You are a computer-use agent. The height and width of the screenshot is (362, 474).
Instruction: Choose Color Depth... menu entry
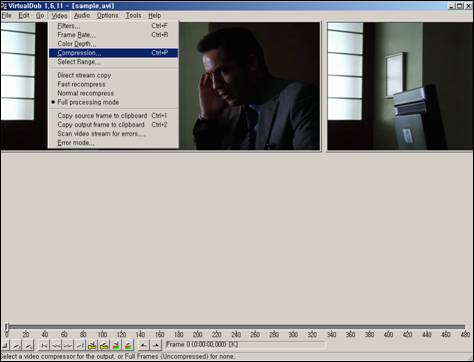coord(113,44)
